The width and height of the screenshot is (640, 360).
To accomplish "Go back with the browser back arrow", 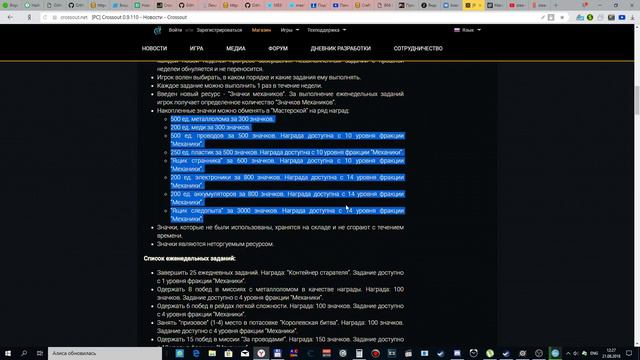I will pyautogui.click(x=10, y=18).
